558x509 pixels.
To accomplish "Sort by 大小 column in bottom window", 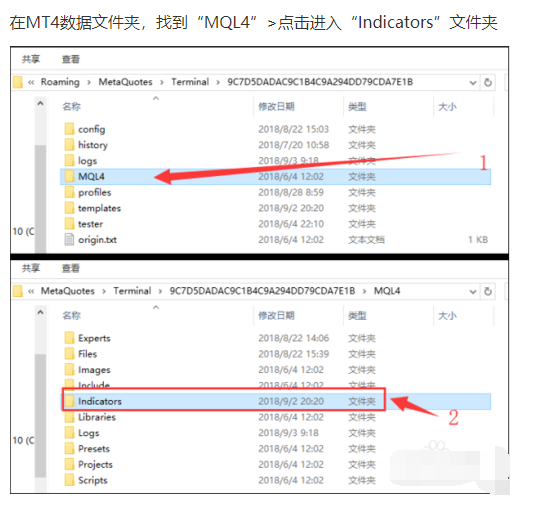I will tap(447, 315).
